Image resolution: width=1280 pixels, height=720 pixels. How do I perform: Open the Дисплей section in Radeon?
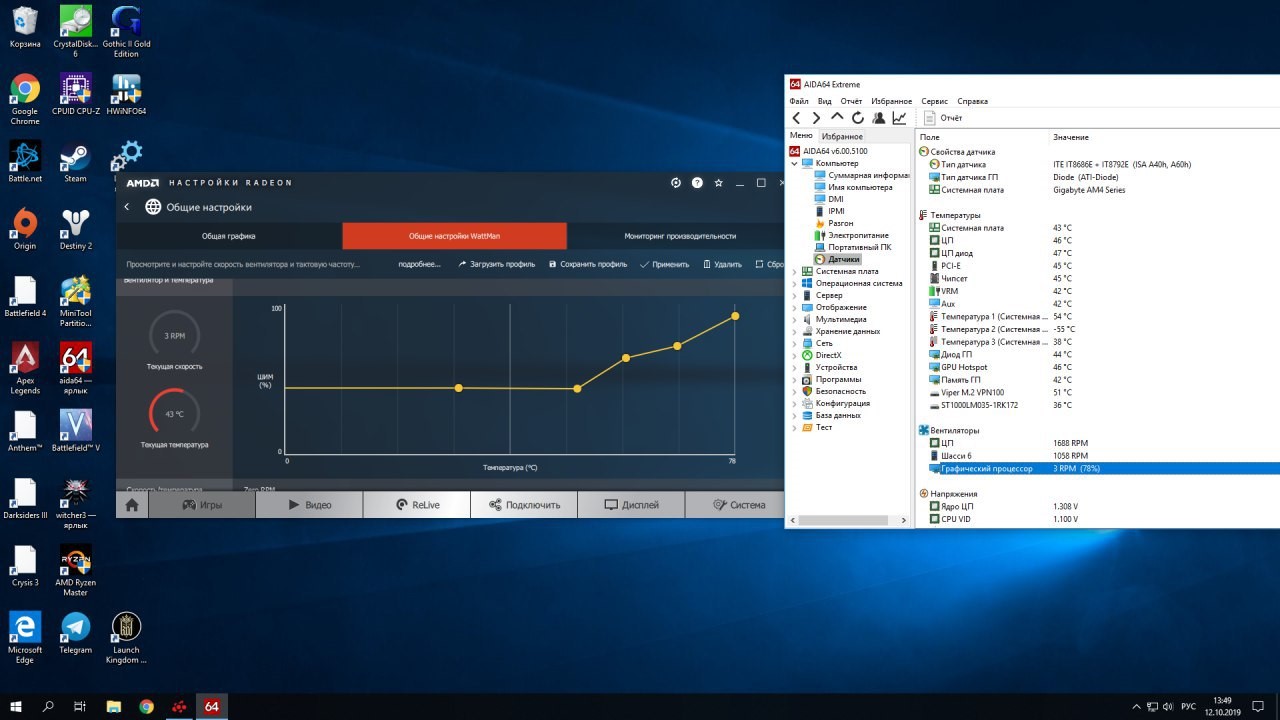632,505
